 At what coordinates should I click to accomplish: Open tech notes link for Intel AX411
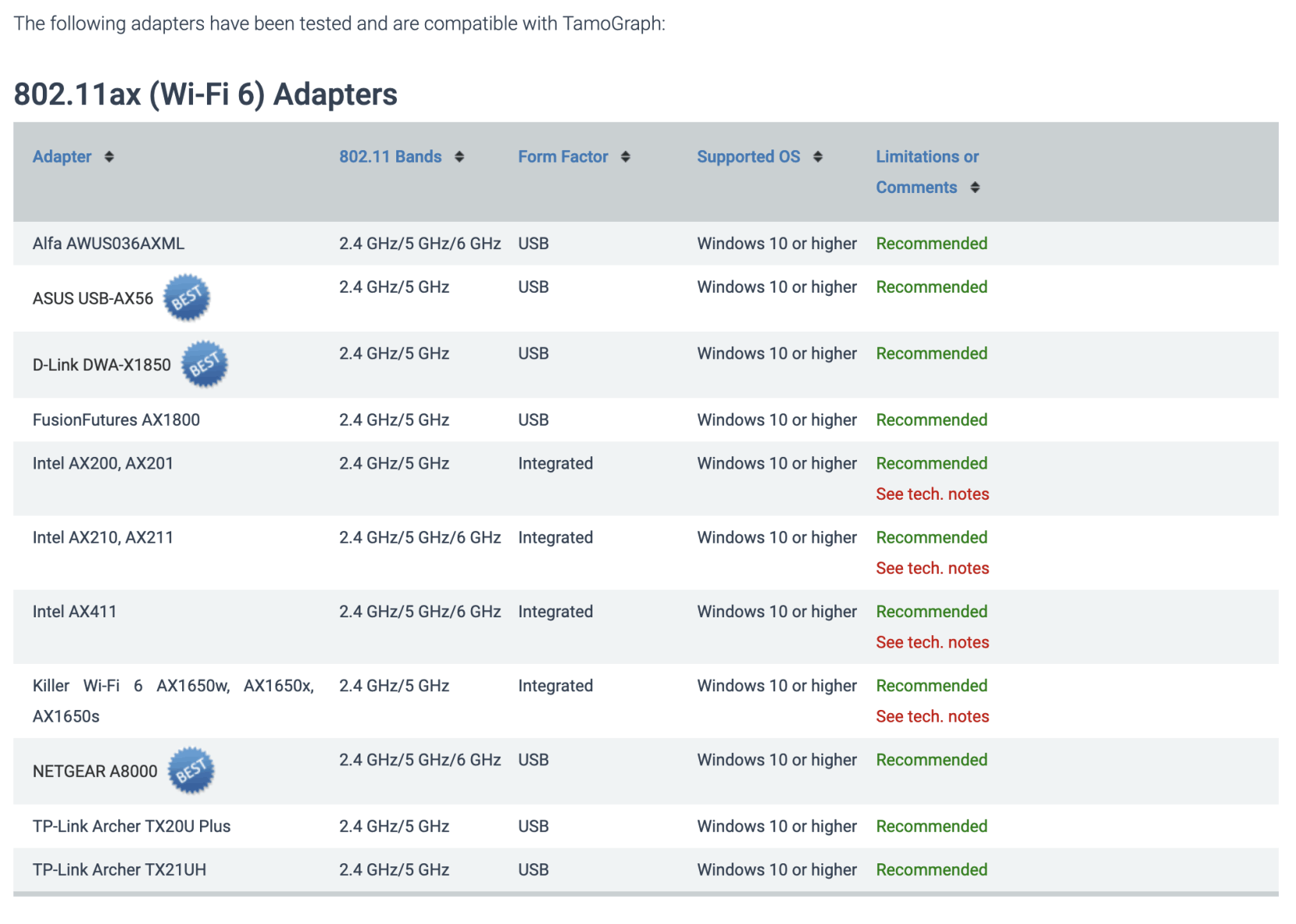(932, 642)
